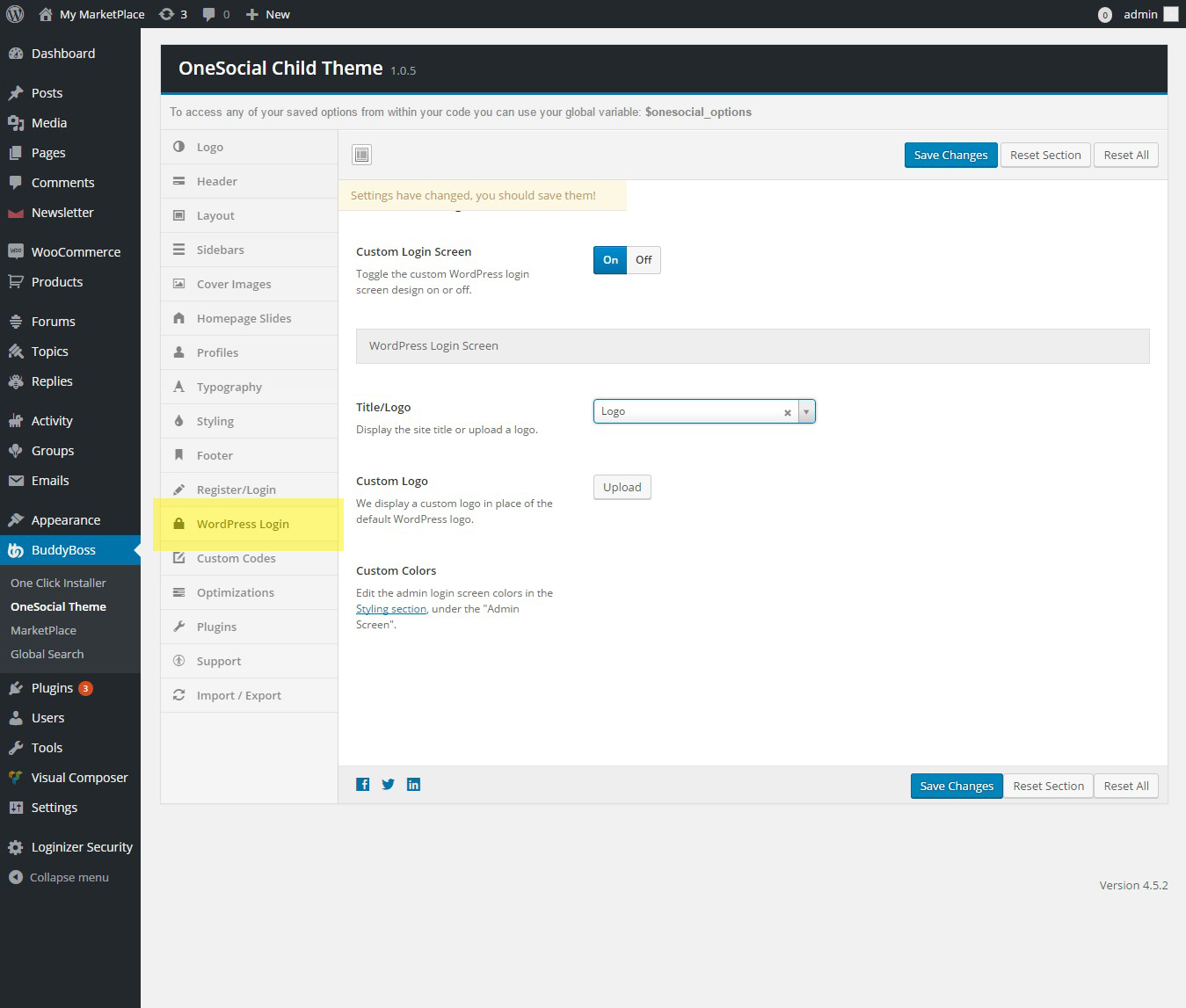Click the LinkedIn icon in footer

413,785
